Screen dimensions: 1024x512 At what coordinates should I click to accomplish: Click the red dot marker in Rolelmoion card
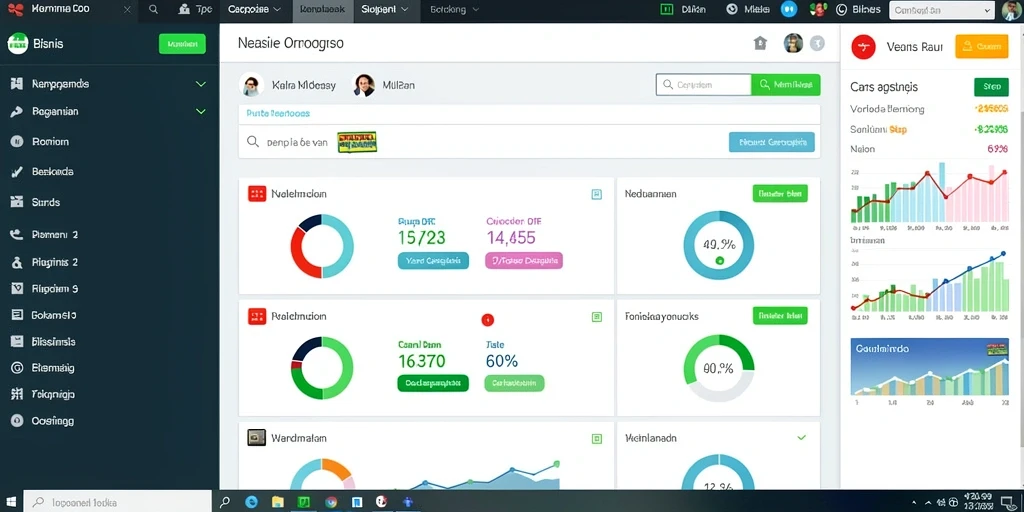(x=487, y=319)
